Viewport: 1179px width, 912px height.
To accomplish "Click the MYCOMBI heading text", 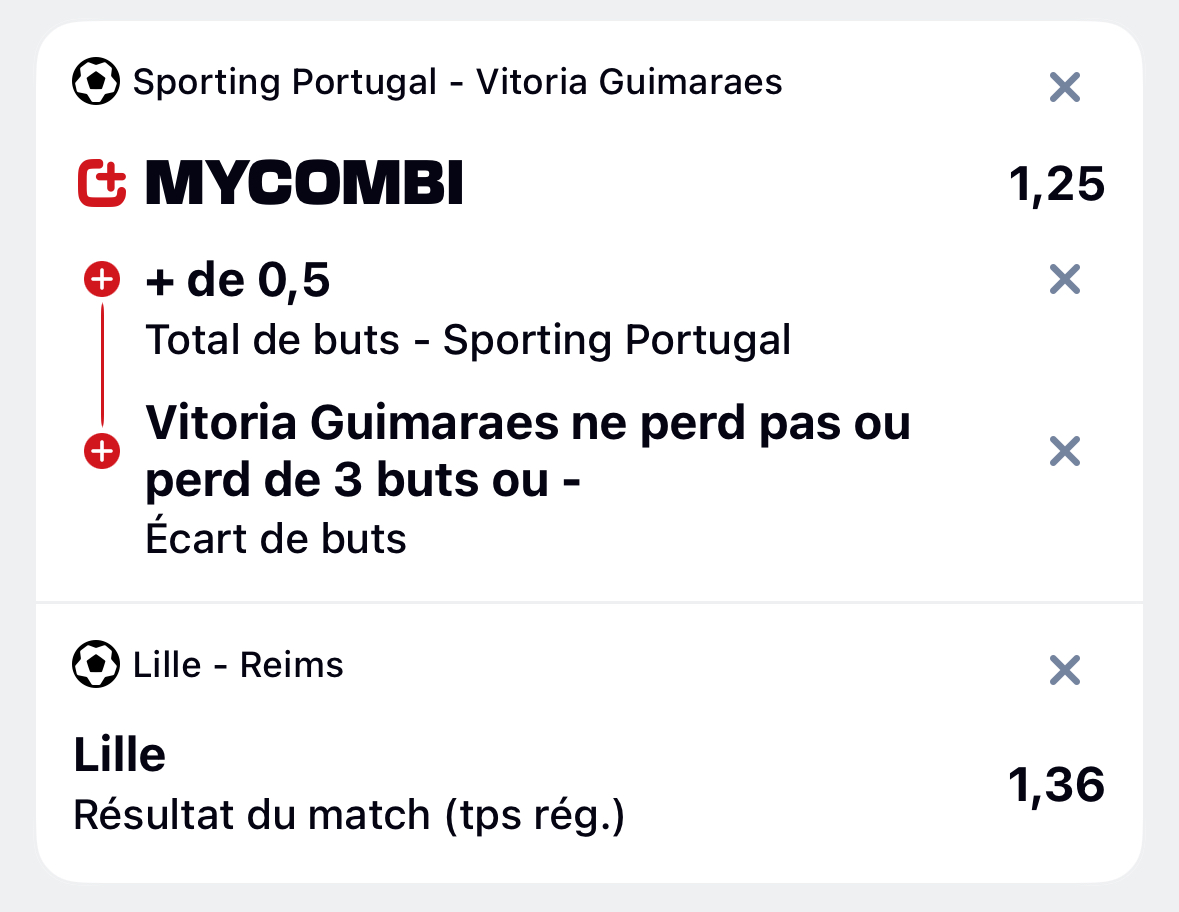I will (304, 183).
